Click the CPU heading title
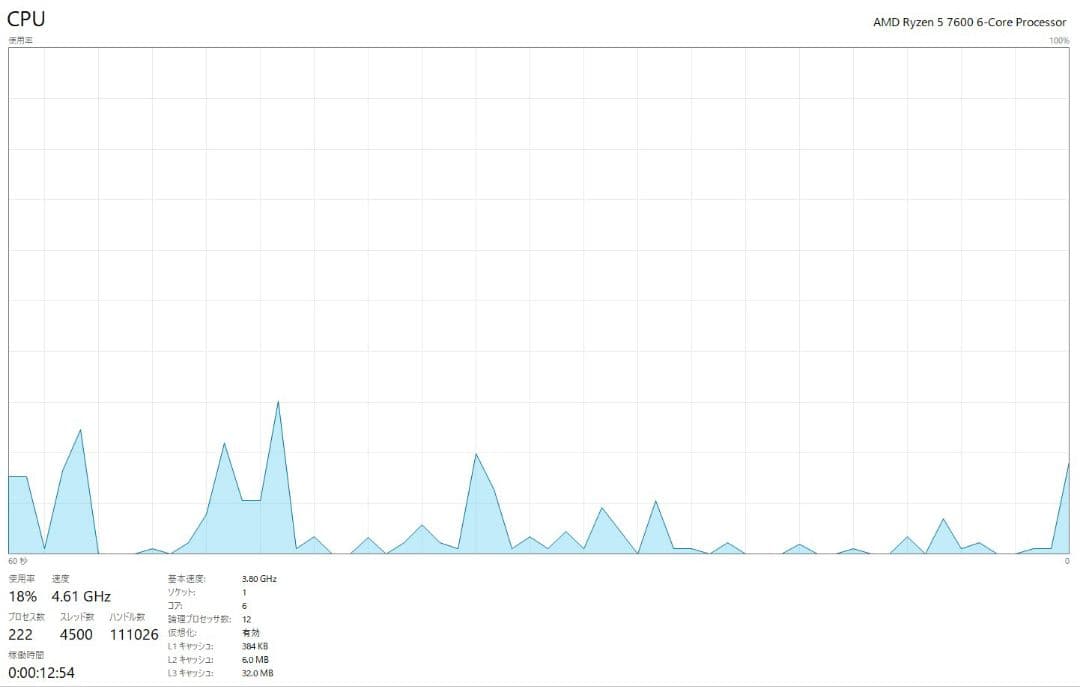Image resolution: width=1080 pixels, height=687 pixels. (x=26, y=19)
